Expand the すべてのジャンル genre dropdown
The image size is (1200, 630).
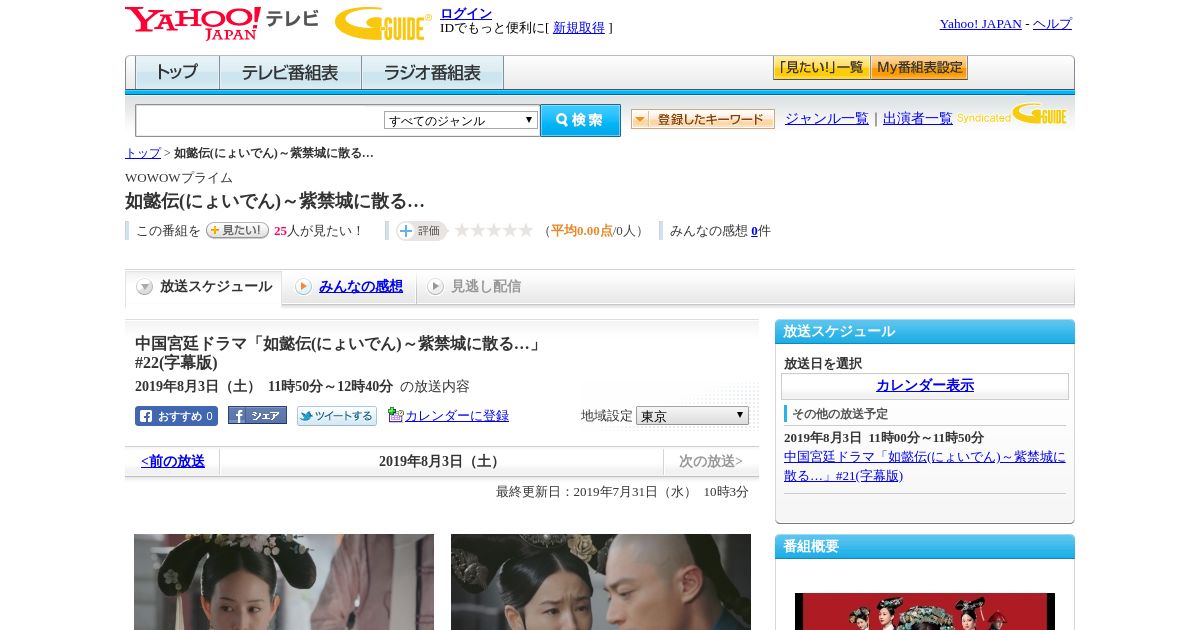point(461,120)
